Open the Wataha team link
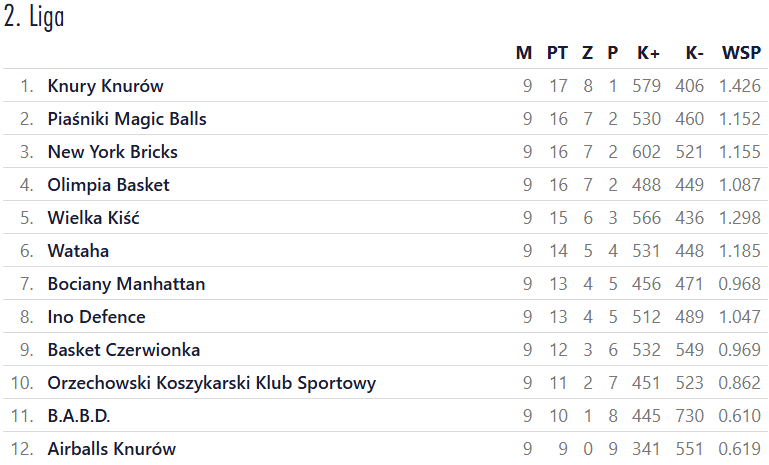This screenshot has height=465, width=769. [78, 251]
